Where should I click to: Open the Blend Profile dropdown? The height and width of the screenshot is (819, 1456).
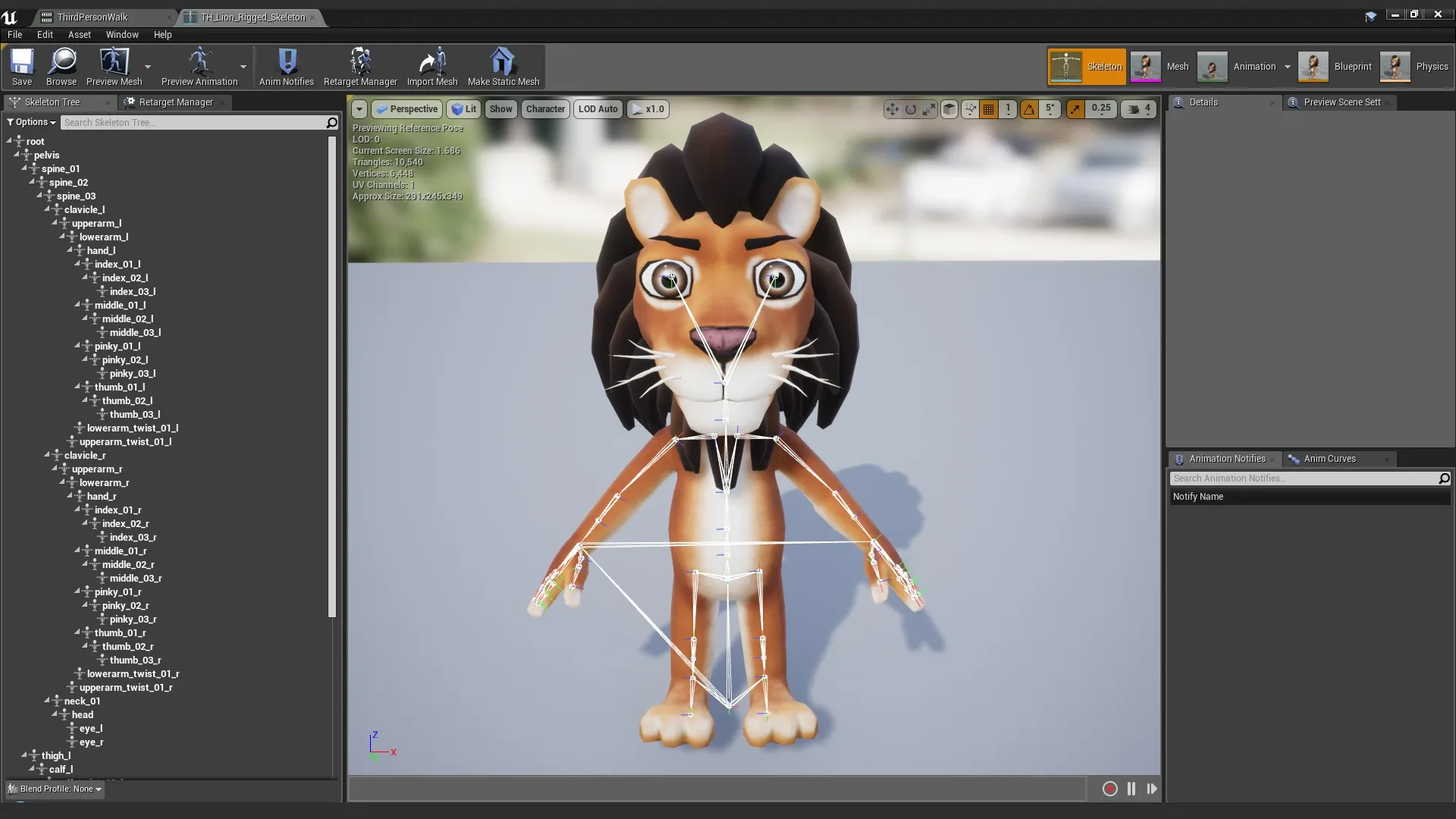tap(54, 789)
